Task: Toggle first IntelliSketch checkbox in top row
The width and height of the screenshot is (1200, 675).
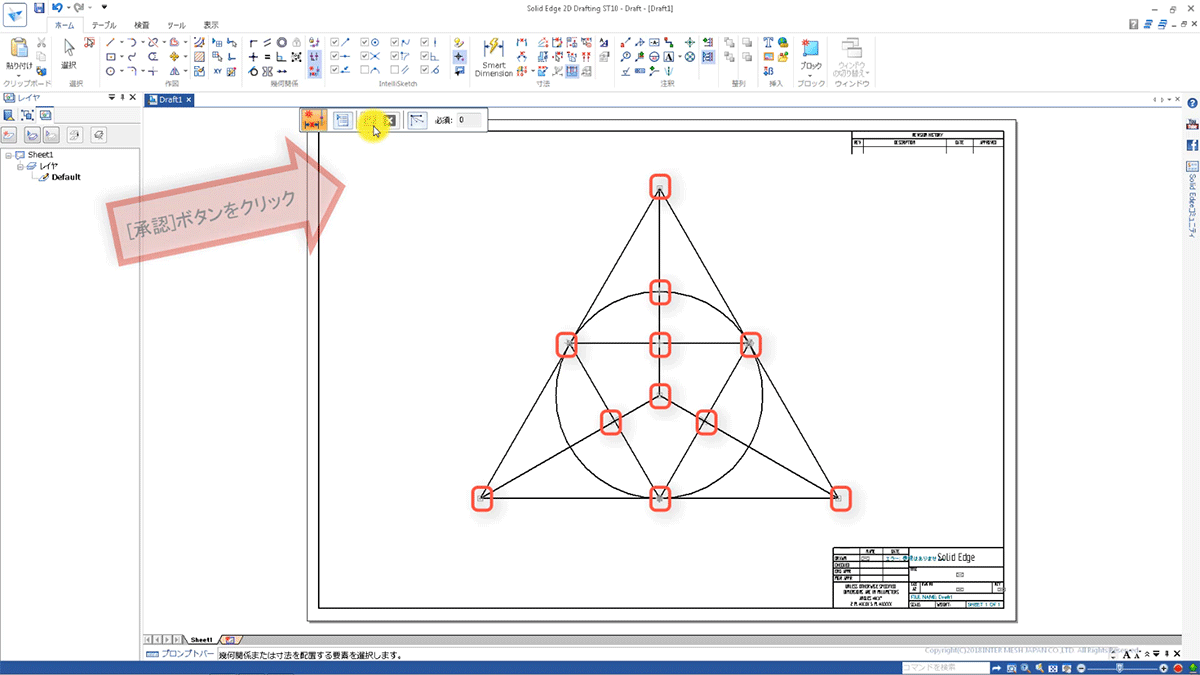Action: coord(335,43)
